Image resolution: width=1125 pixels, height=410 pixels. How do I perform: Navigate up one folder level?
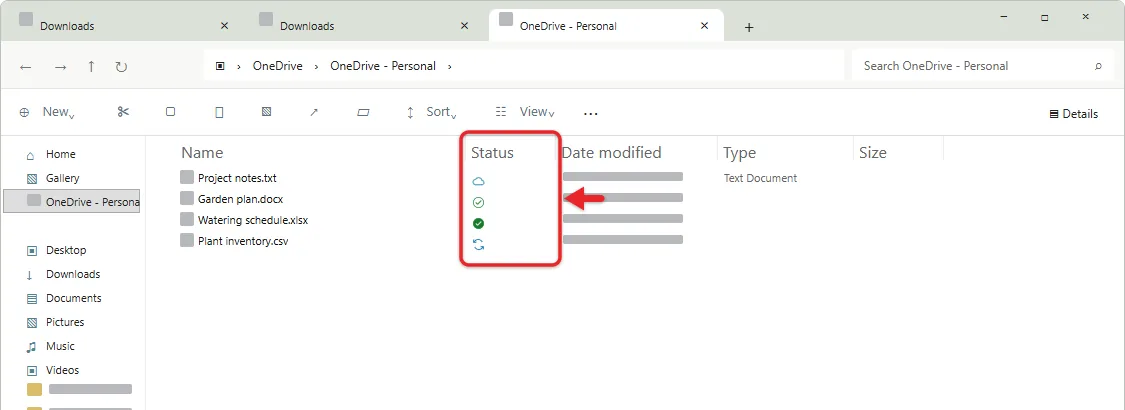91,66
